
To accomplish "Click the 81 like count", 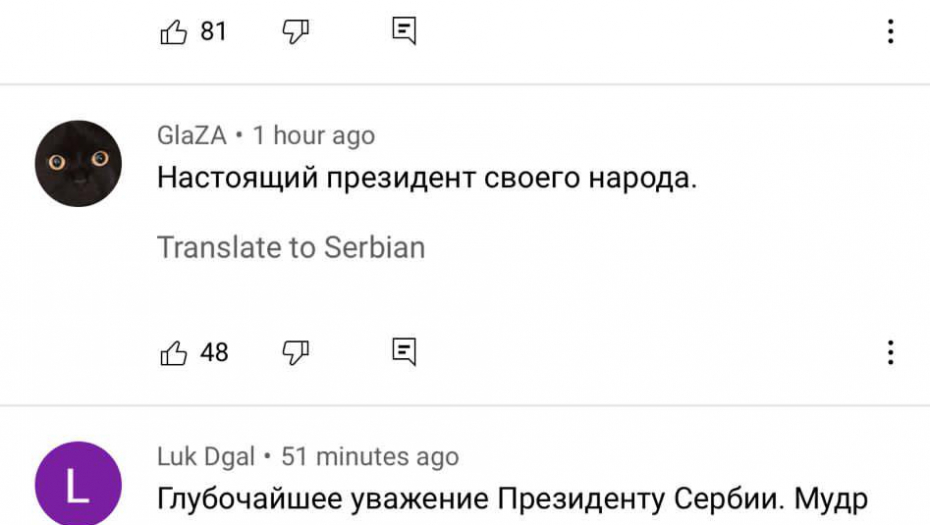I will point(214,32).
